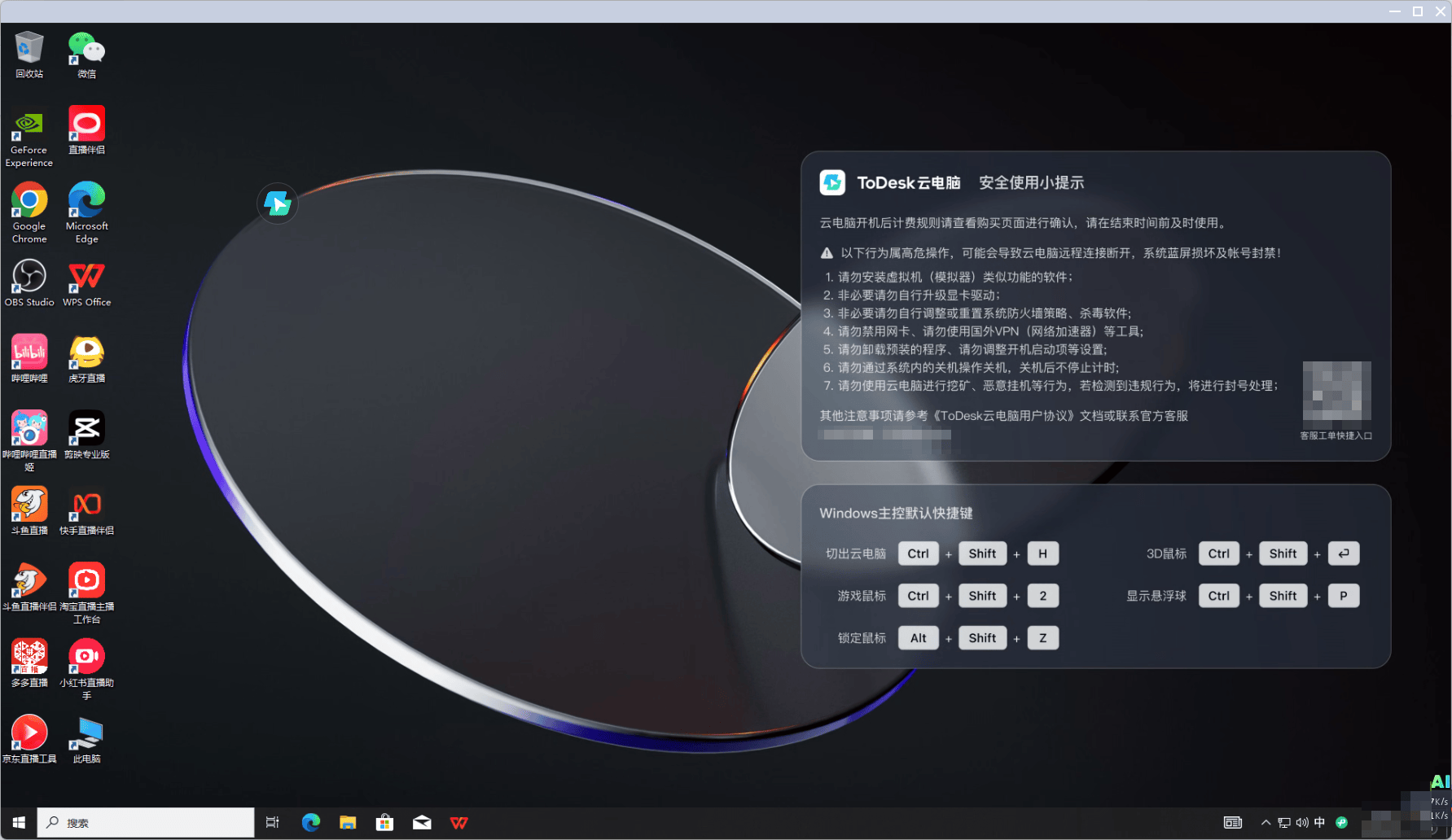Open 多多直播 desktop icon
Image resolution: width=1452 pixels, height=840 pixels.
click(x=29, y=663)
